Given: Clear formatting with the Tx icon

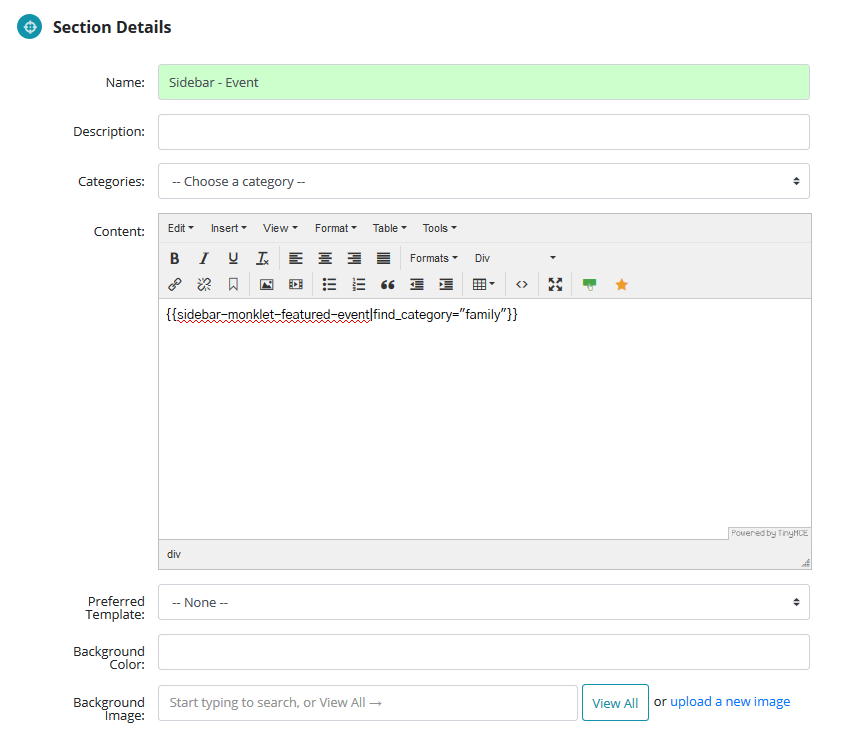Looking at the screenshot, I should click(x=262, y=258).
